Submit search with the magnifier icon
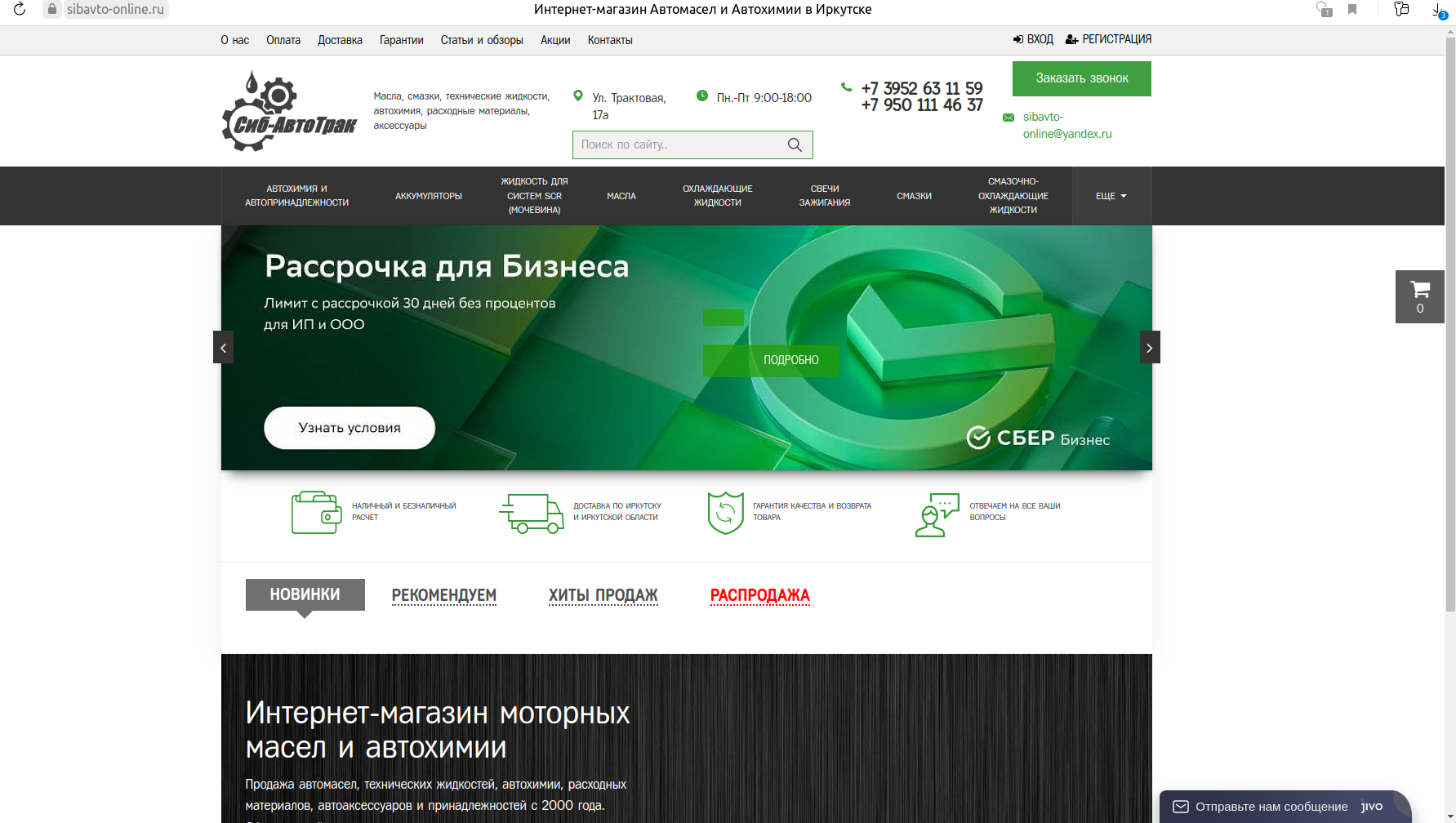This screenshot has height=823, width=1456. tap(795, 145)
